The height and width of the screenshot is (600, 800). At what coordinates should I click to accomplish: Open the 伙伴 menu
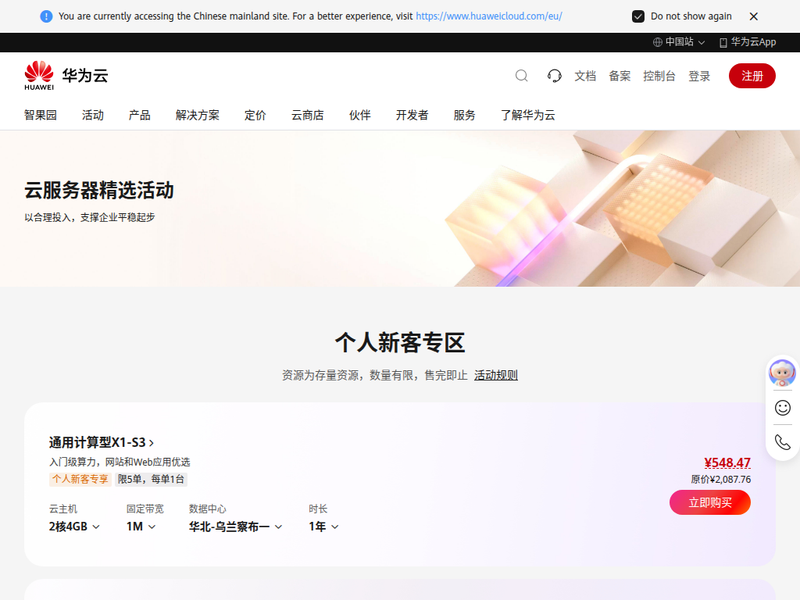coord(360,115)
